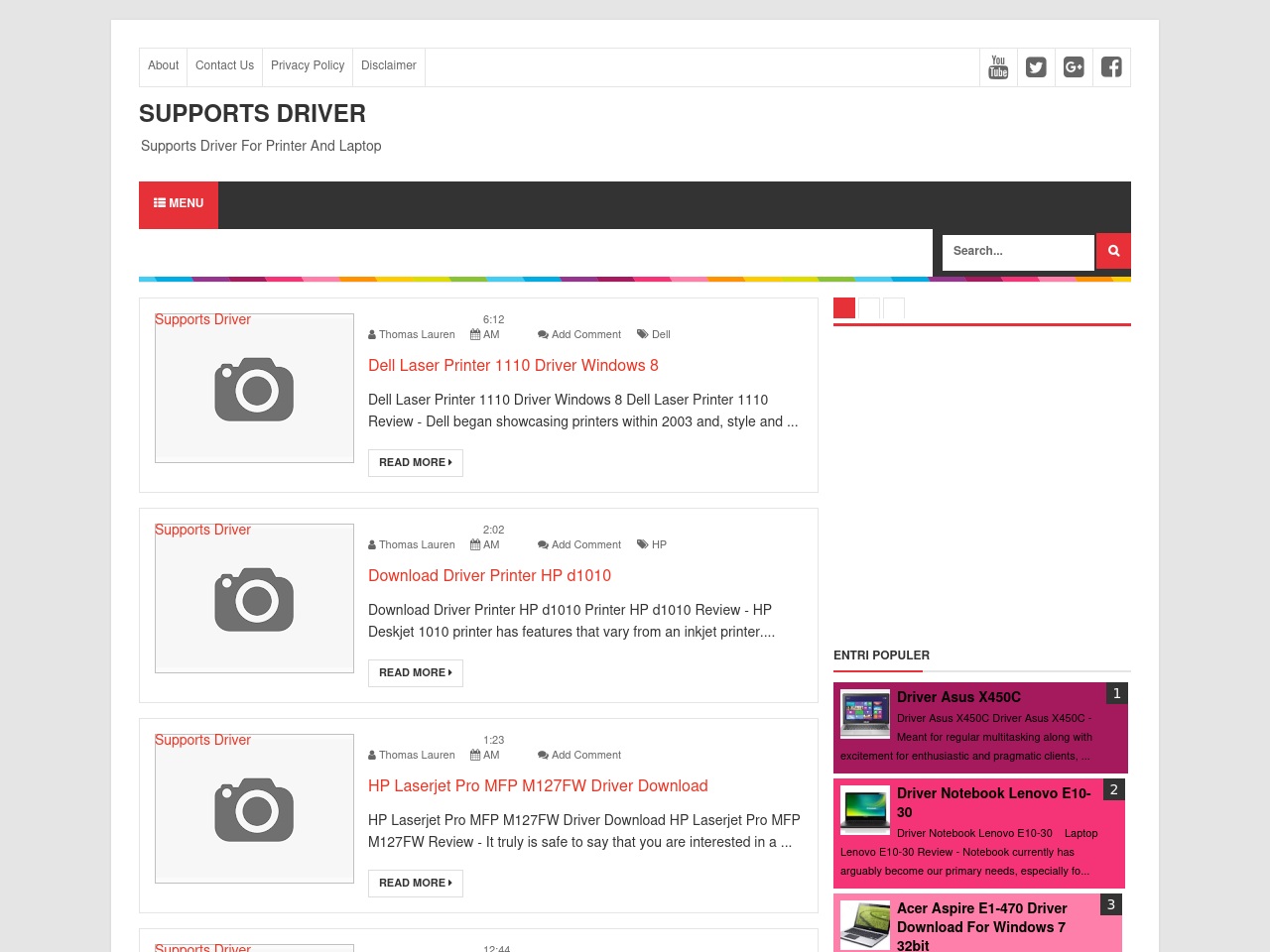The width and height of the screenshot is (1270, 952).
Task: Click the Supports Driver For Printer And Laptop tagline
Action: [x=261, y=146]
